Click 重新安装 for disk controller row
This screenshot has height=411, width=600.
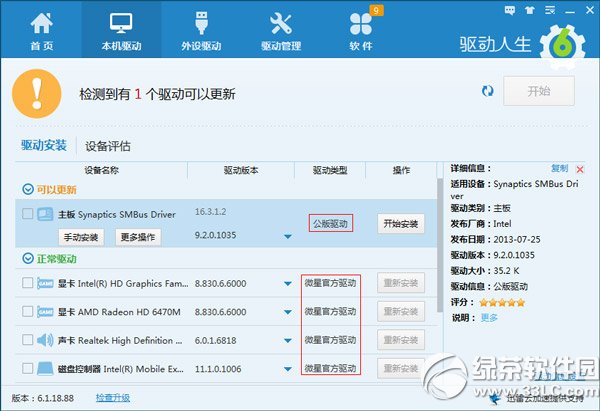pos(401,368)
